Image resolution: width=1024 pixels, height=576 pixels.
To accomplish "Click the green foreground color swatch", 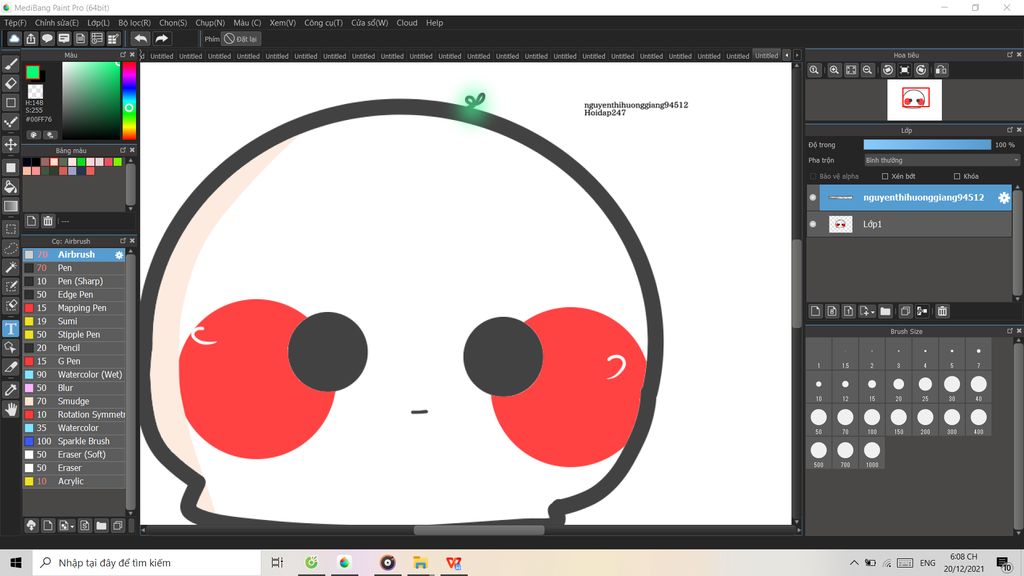I will pyautogui.click(x=33, y=72).
